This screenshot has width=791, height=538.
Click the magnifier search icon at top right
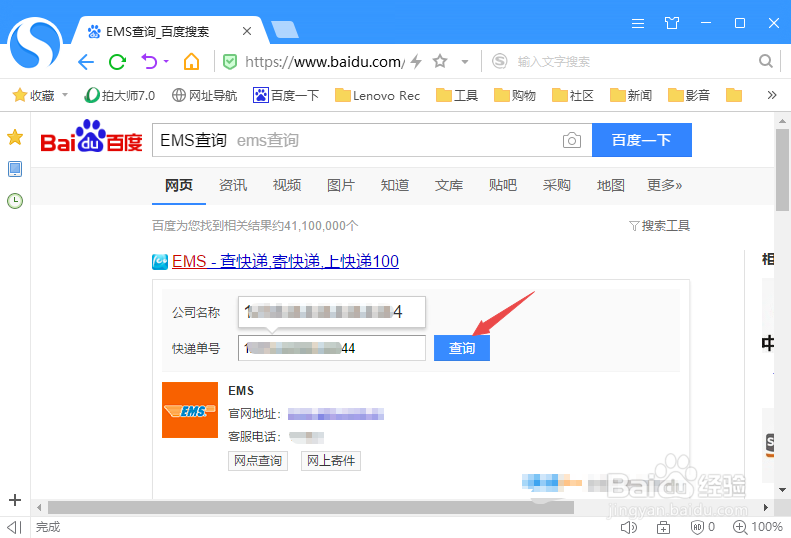click(x=766, y=62)
